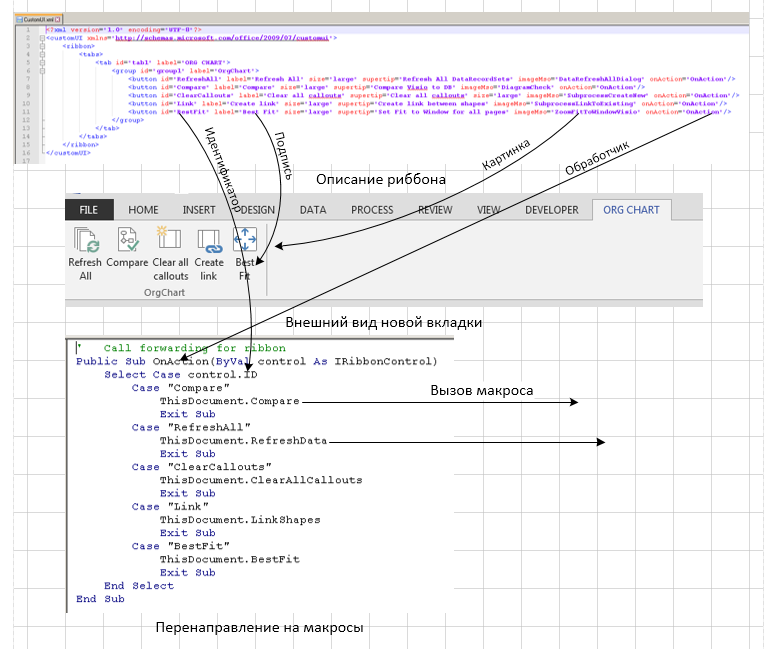Click the OrgChart group label

pyautogui.click(x=164, y=293)
